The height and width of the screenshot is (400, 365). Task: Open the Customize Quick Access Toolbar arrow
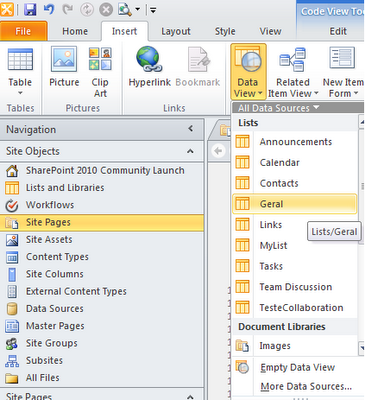153,10
